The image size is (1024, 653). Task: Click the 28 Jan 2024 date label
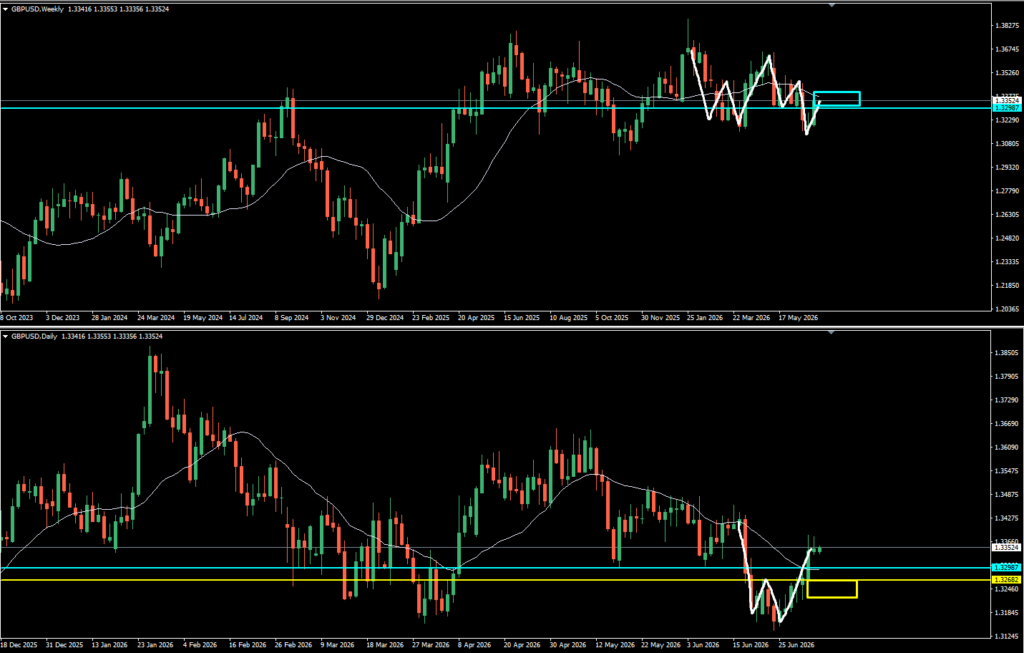tap(109, 318)
